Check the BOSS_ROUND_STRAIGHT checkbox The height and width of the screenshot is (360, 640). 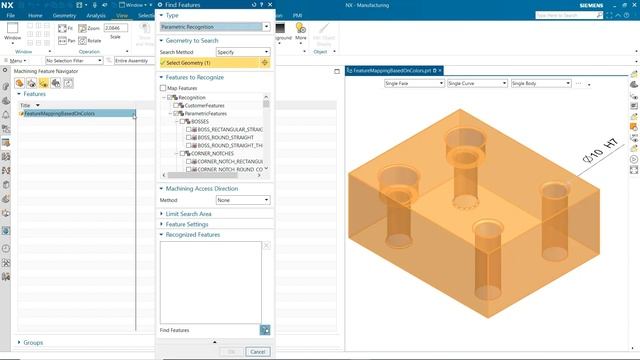pyautogui.click(x=189, y=138)
